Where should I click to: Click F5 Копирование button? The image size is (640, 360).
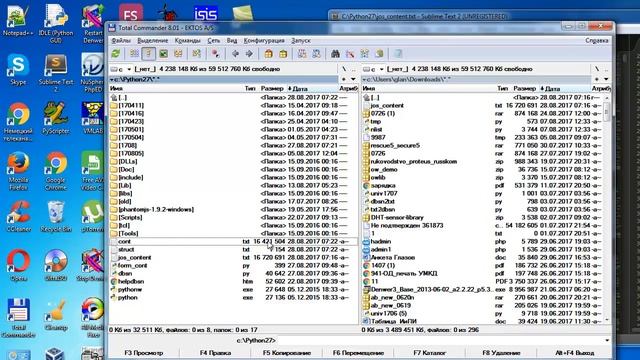[x=287, y=353]
